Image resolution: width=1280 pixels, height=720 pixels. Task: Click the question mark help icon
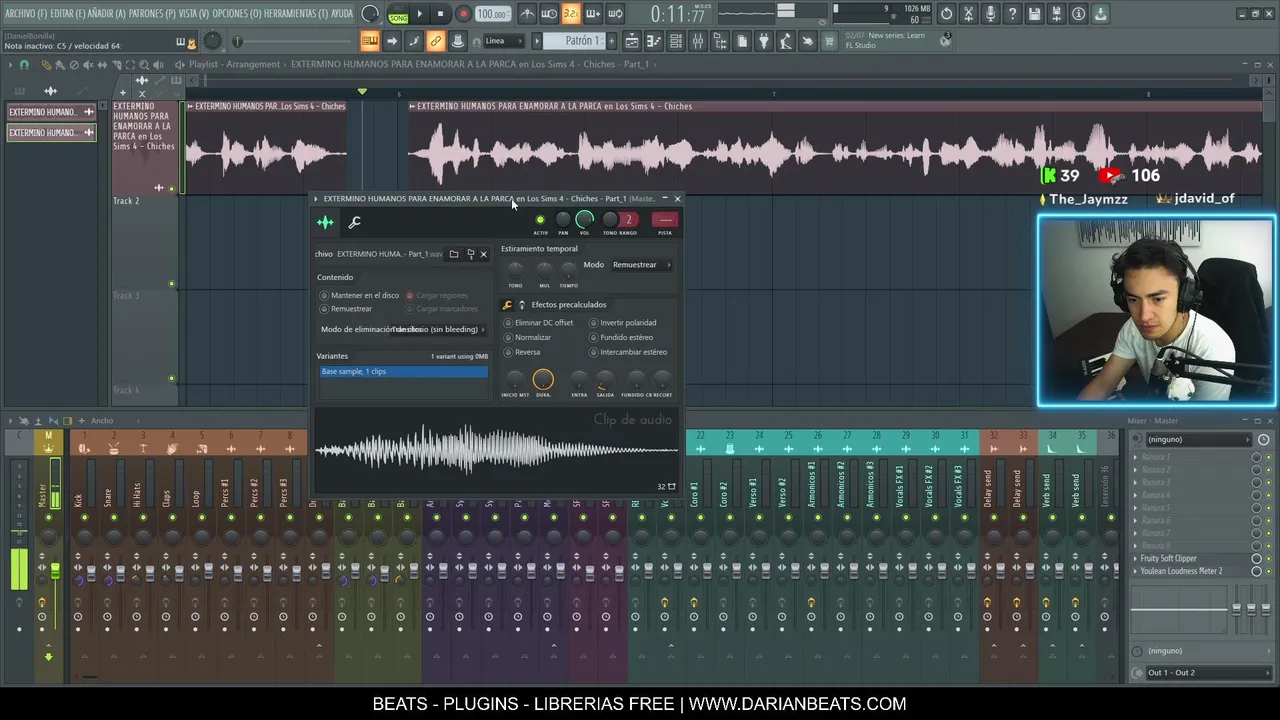1012,14
